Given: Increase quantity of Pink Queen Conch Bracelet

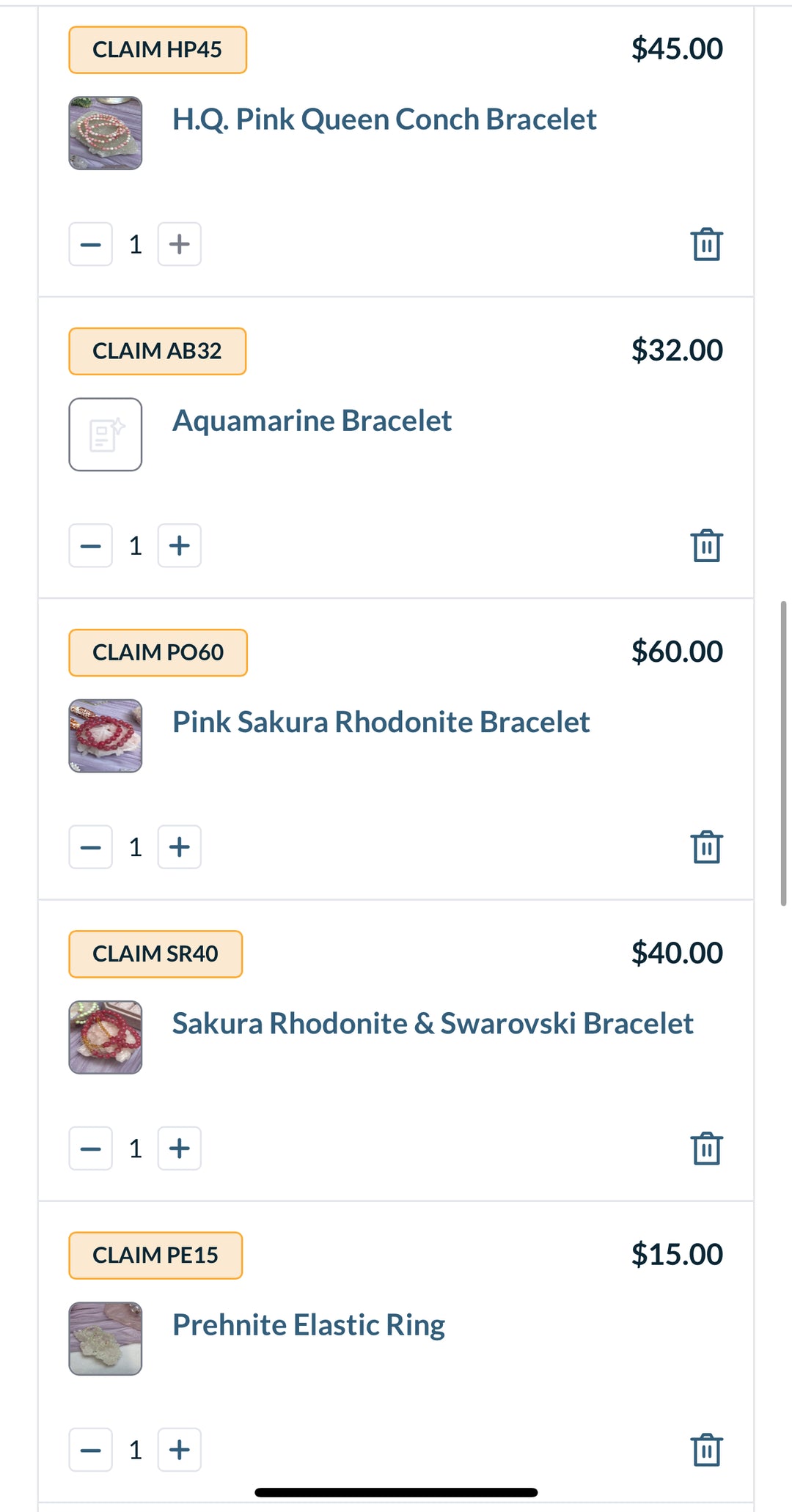Looking at the screenshot, I should (180, 244).
